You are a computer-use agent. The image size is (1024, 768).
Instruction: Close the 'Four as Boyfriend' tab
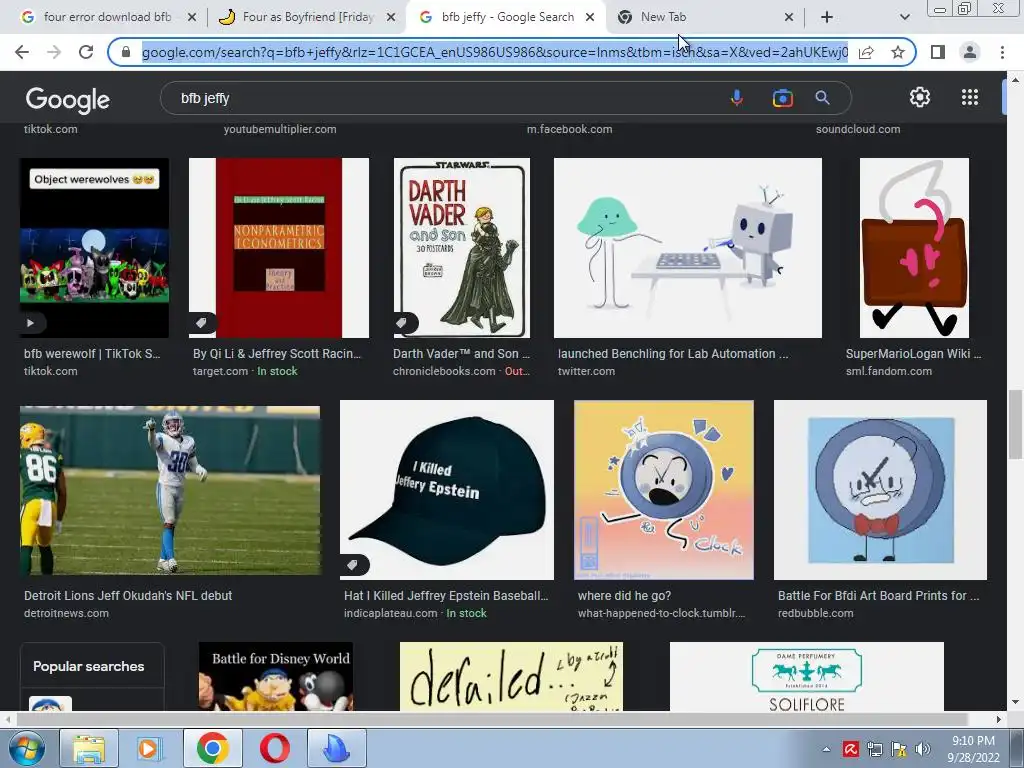click(391, 17)
